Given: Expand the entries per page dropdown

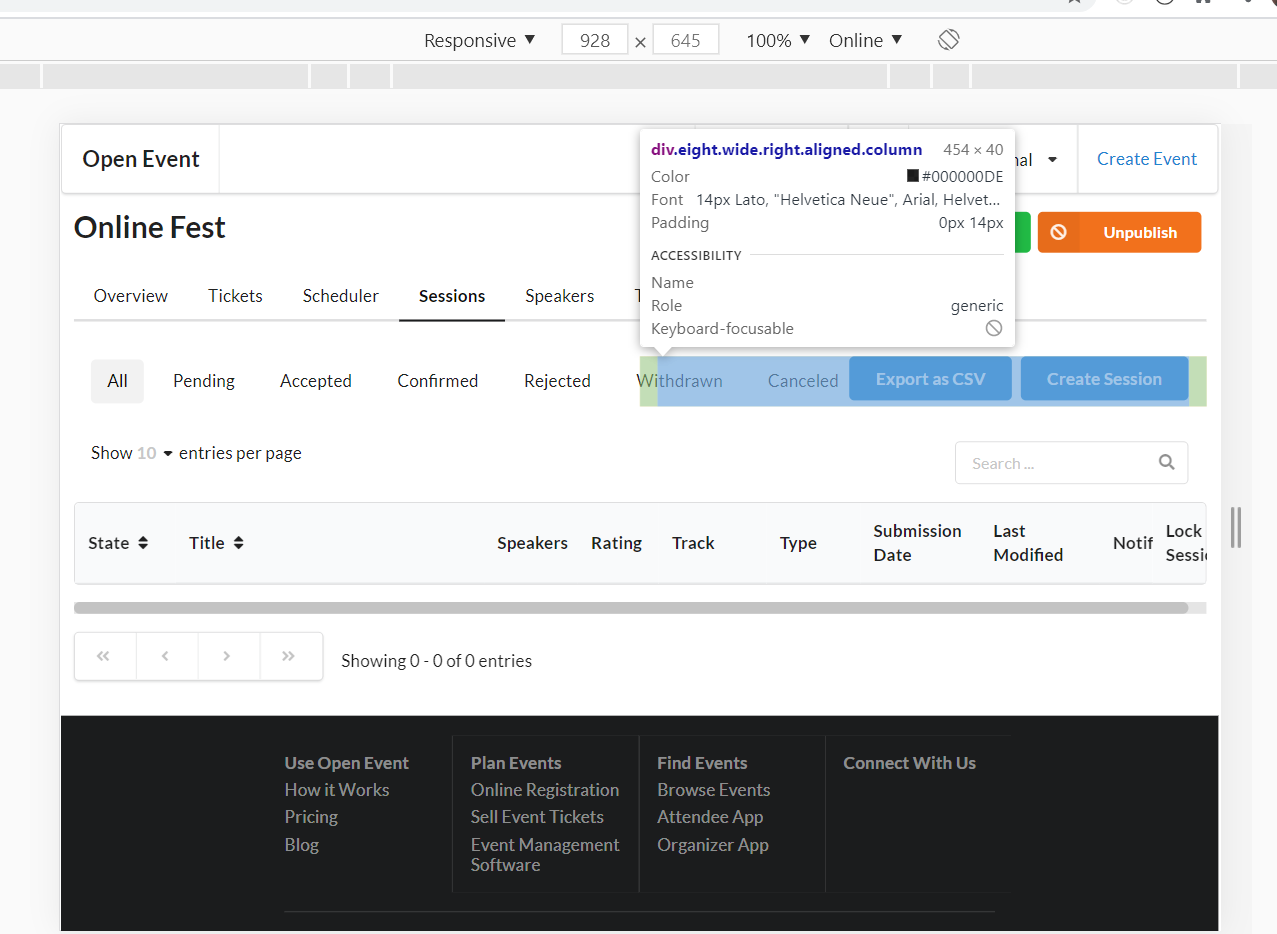Looking at the screenshot, I should click(x=155, y=453).
